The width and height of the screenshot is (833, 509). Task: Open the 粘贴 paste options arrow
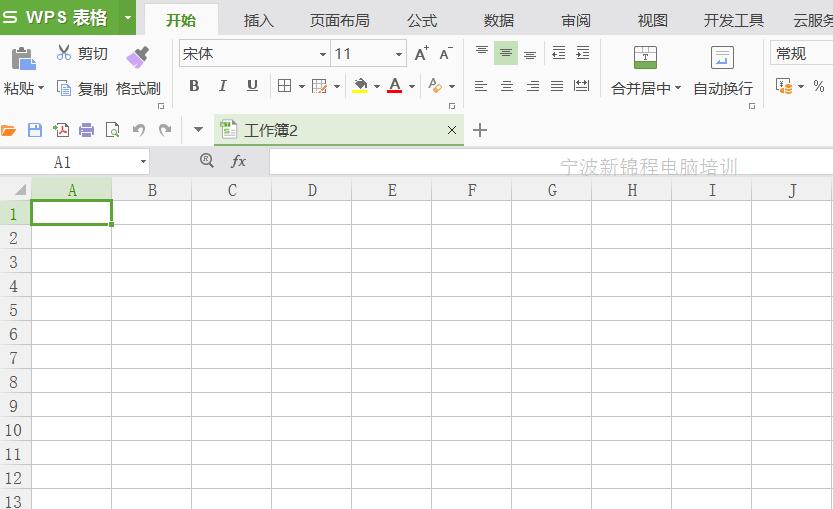(41, 88)
